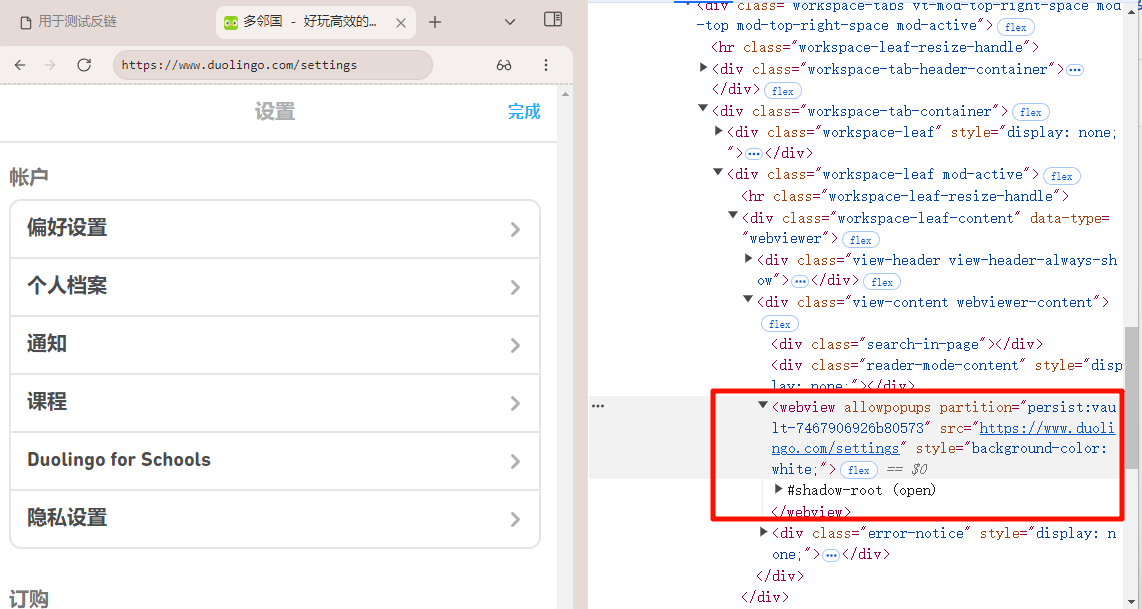1142x609 pixels.
Task: Click the 帐户 section heading
Action: tap(29, 177)
